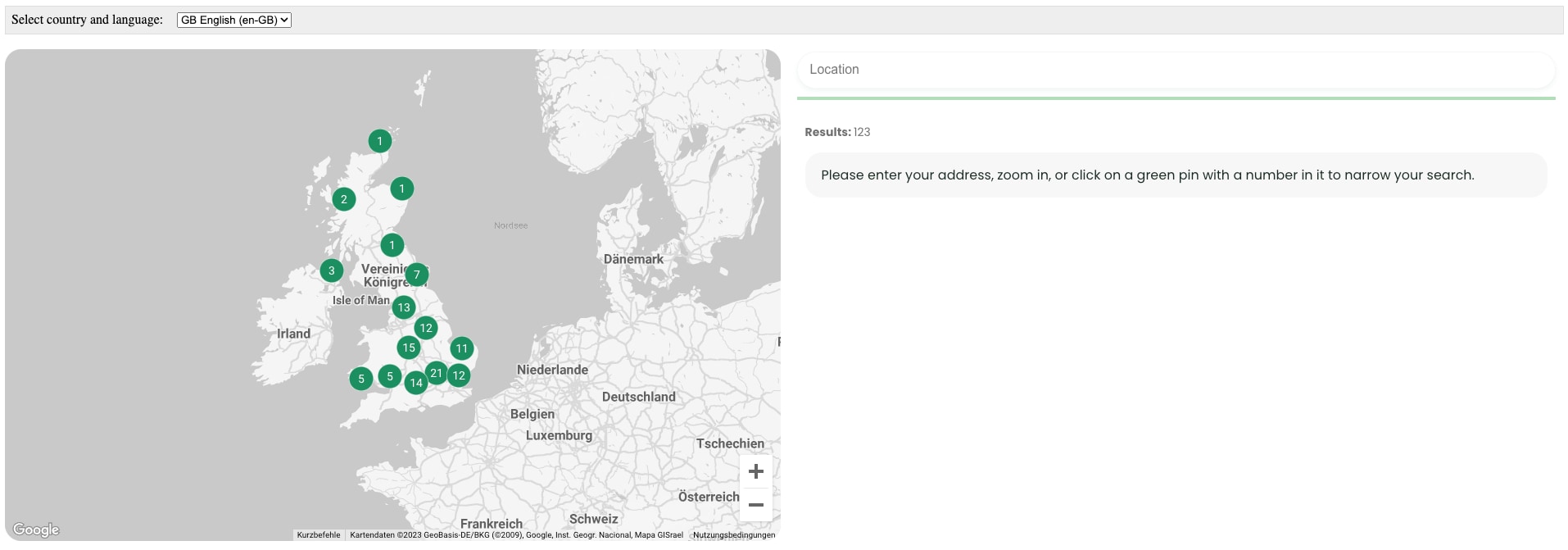
Task: Click the green pin numbered 13
Action: pos(404,308)
